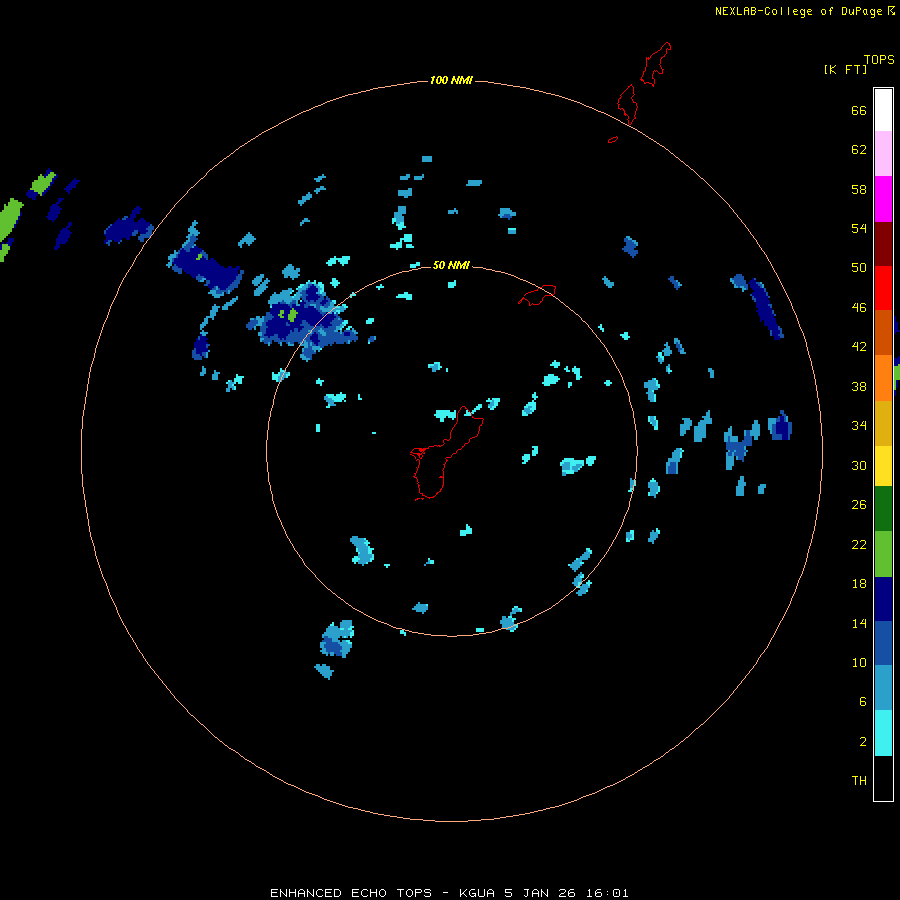Select the gold legend swatch

coord(883,423)
